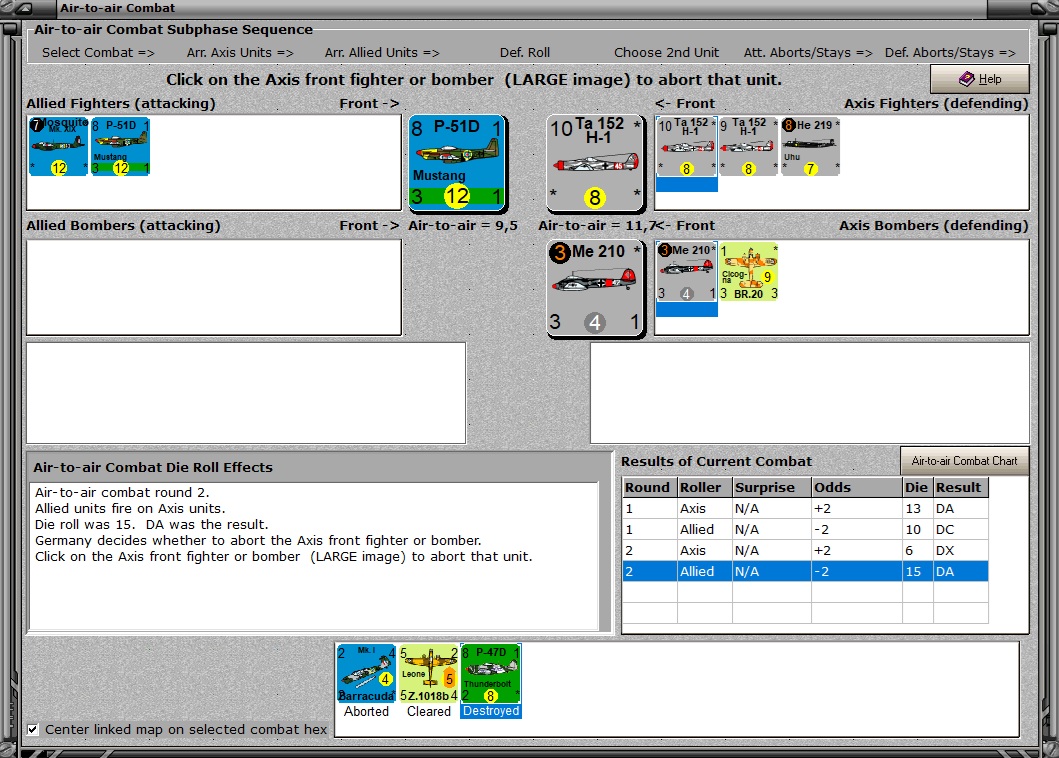Screen dimensions: 1059x758
Task: Click the 'Def. Roll' subphase step
Action: 525,53
